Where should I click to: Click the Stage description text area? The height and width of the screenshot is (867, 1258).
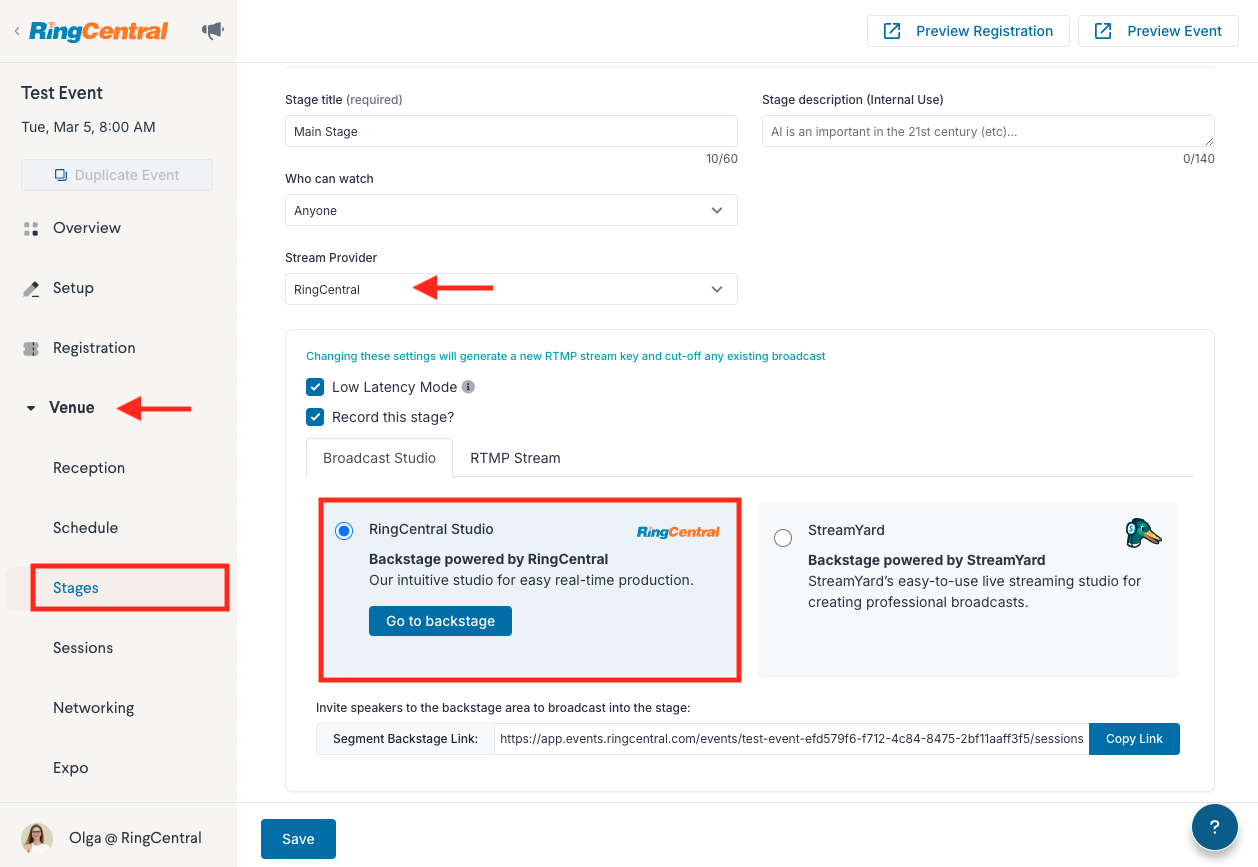pyautogui.click(x=988, y=131)
